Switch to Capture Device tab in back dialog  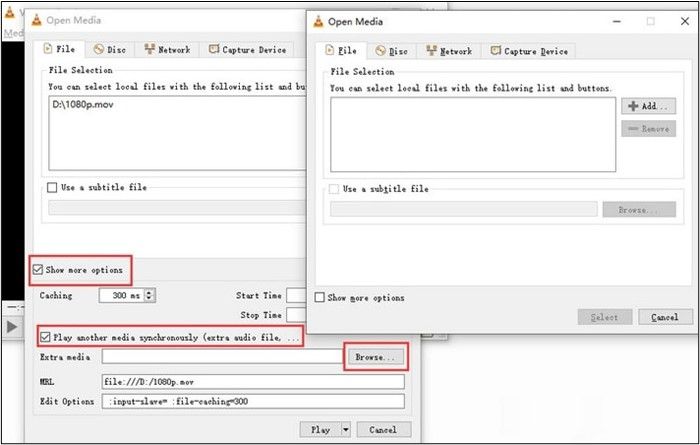click(247, 50)
